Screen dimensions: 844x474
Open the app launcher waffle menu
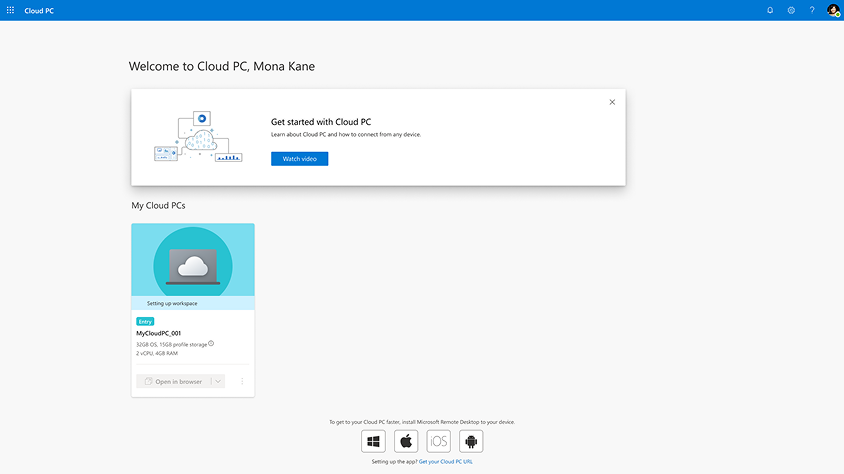click(x=10, y=10)
